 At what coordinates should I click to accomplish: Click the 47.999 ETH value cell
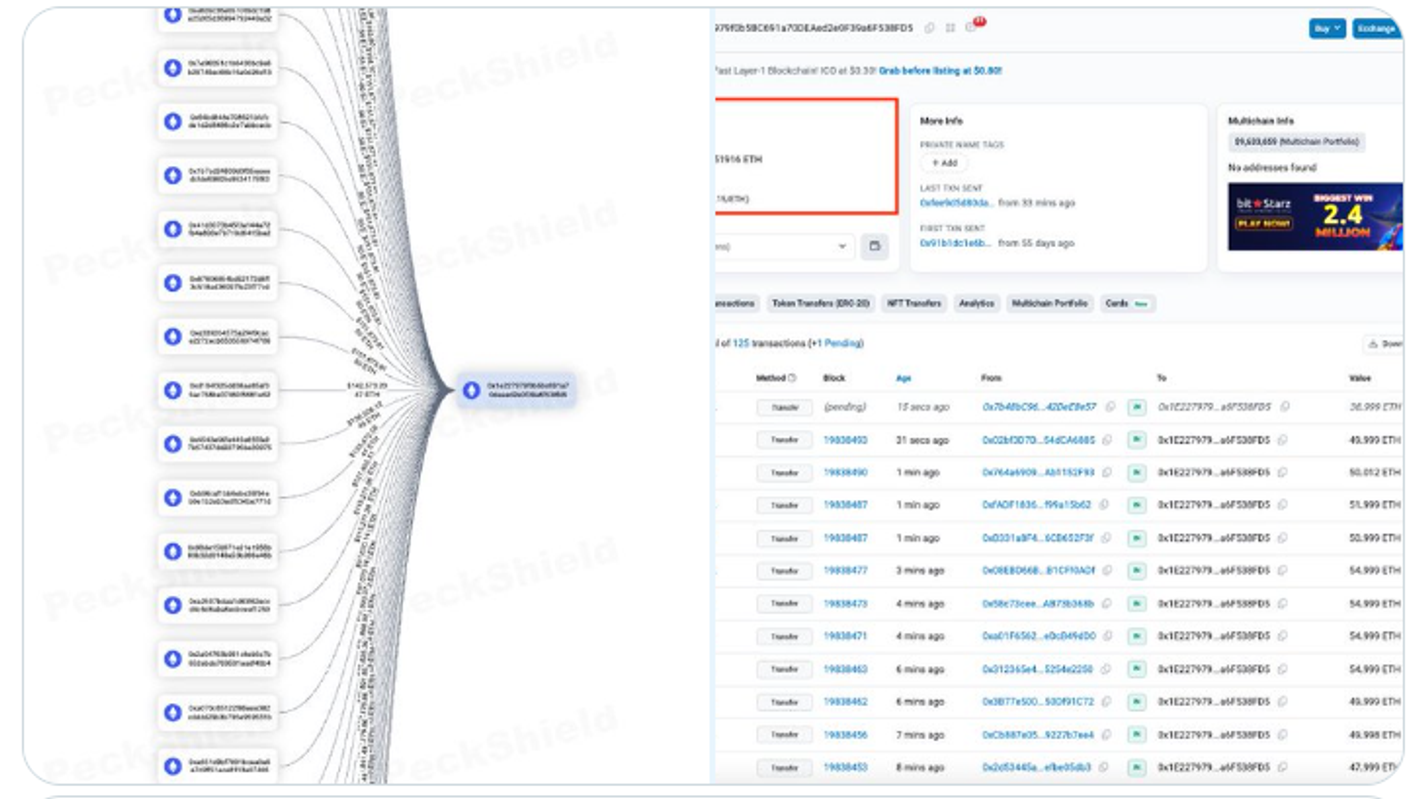coord(1376,768)
